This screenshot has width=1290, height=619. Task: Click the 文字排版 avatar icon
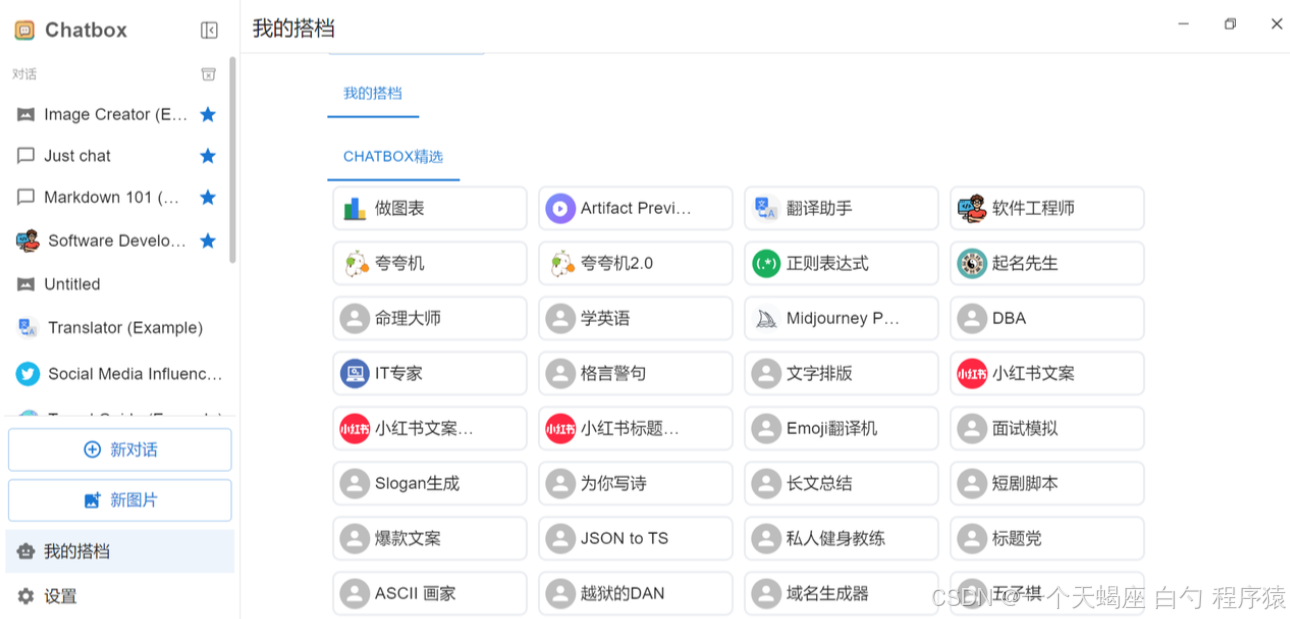(x=766, y=374)
